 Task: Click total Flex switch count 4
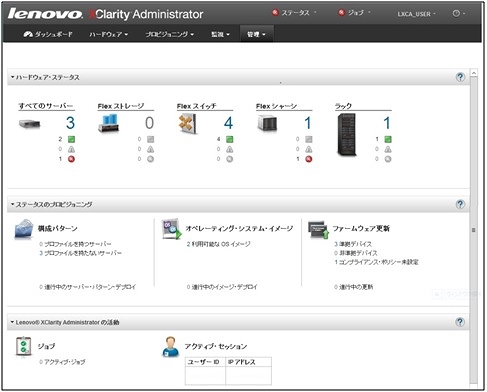[228, 123]
